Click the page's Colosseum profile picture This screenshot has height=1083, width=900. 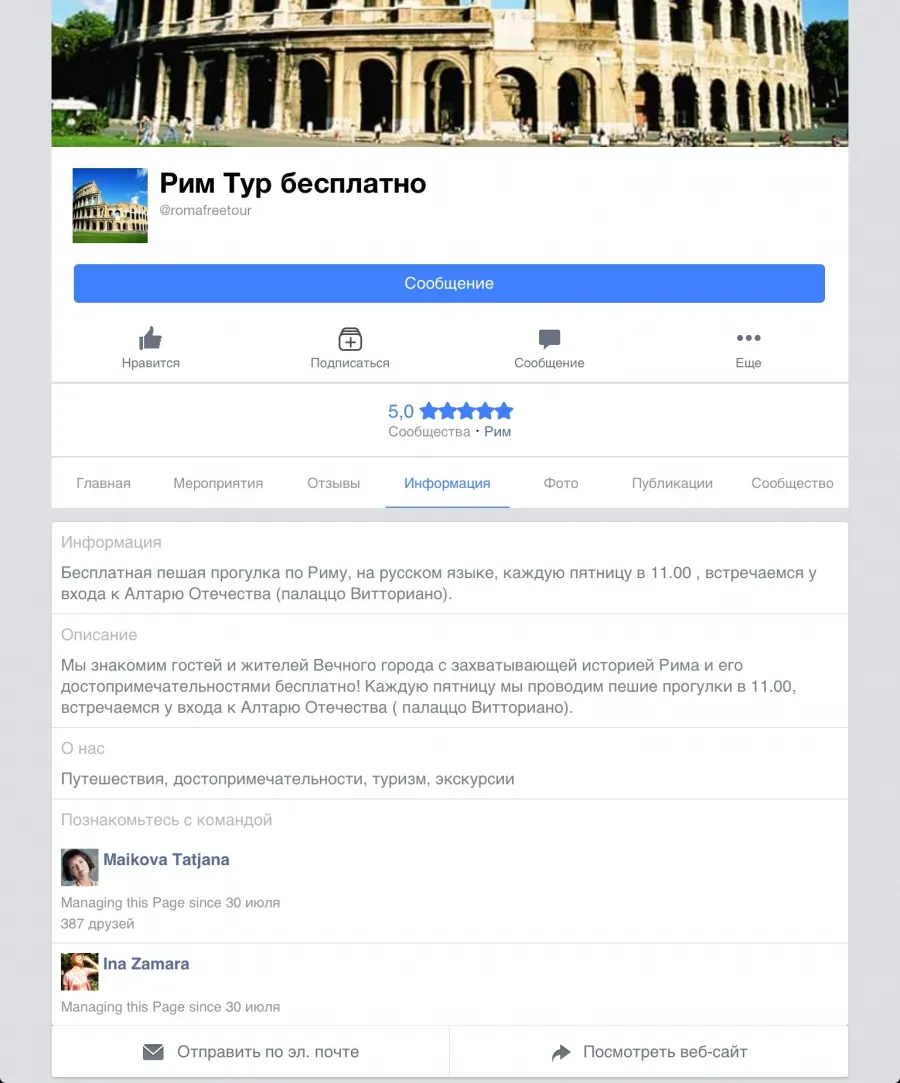[110, 205]
